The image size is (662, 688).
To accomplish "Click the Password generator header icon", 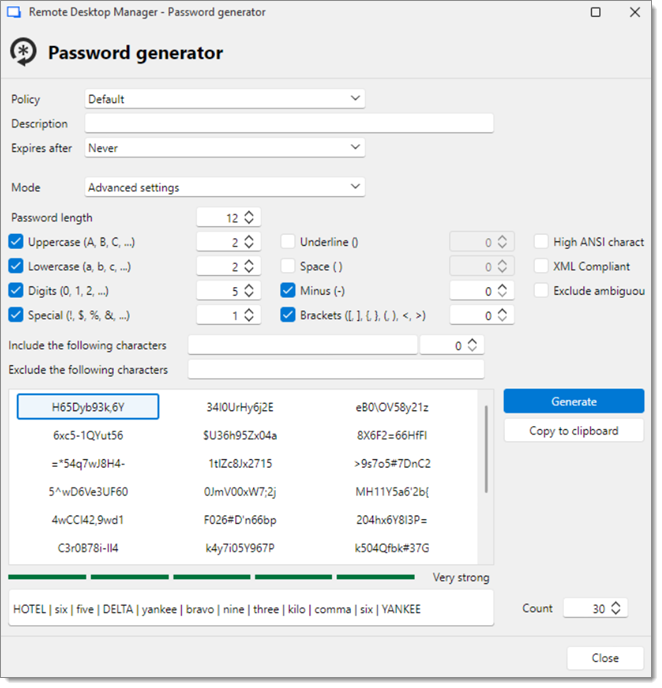I will click(x=24, y=52).
